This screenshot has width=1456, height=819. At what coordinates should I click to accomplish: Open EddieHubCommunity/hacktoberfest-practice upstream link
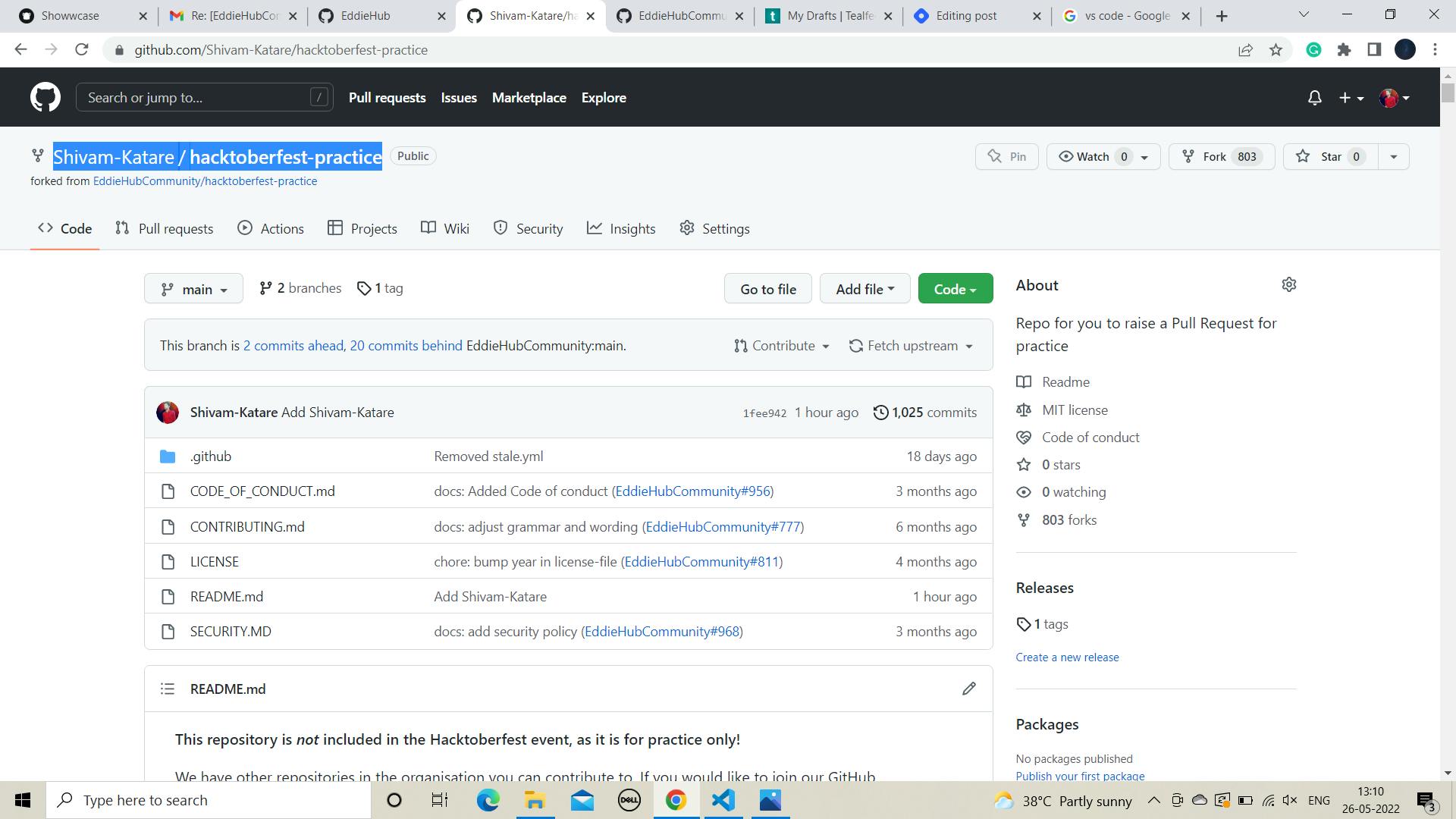point(205,181)
